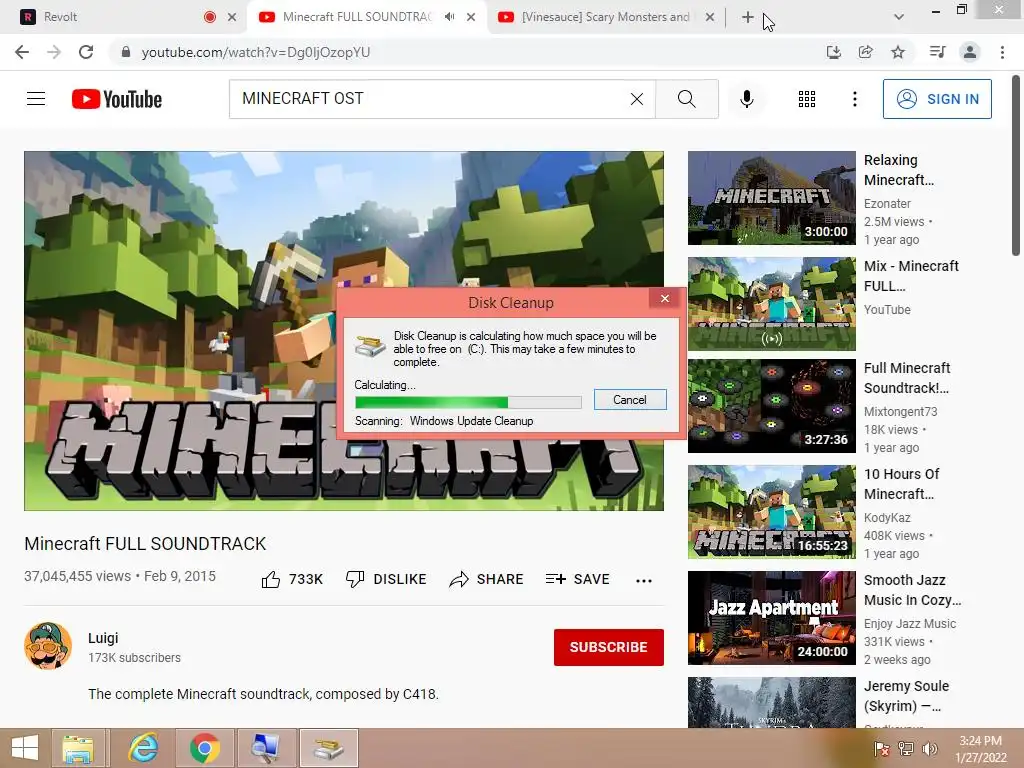Click SAVE to playlist

577,579
